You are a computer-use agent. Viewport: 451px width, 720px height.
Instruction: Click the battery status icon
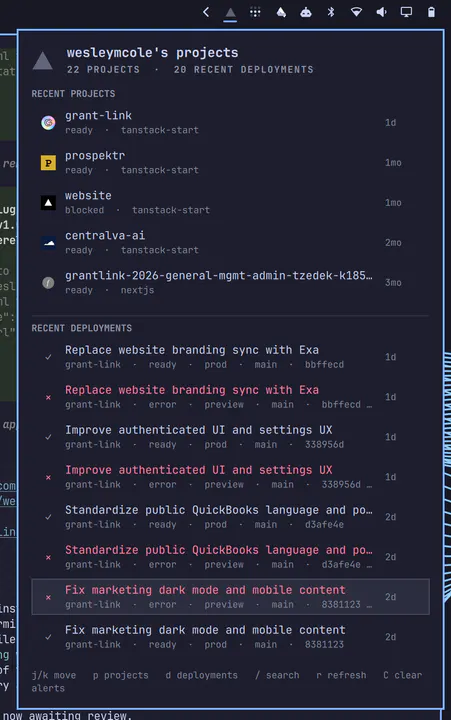tap(431, 12)
